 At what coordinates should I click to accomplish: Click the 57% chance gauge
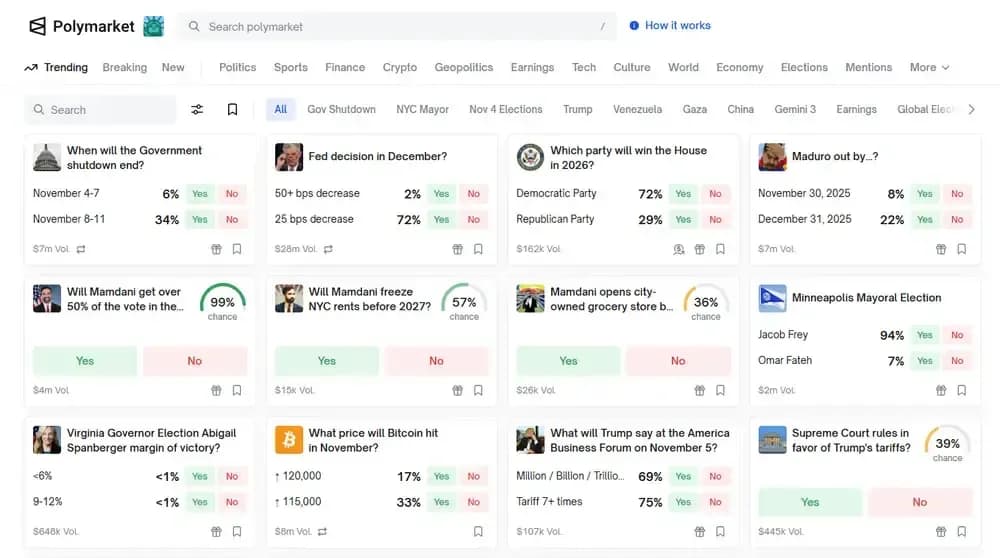pos(464,302)
